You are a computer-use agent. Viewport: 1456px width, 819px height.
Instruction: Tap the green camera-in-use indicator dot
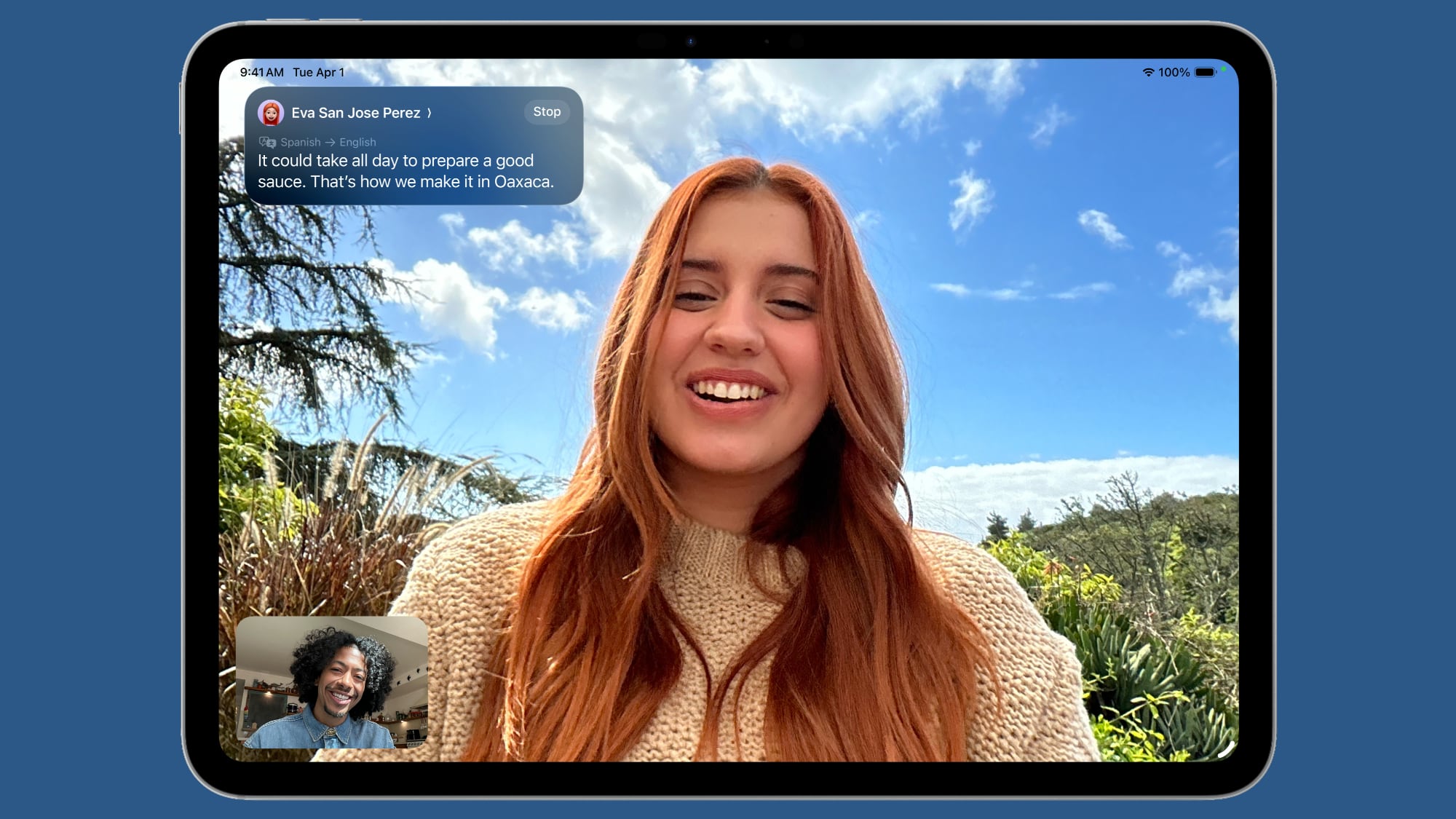pos(1224,69)
